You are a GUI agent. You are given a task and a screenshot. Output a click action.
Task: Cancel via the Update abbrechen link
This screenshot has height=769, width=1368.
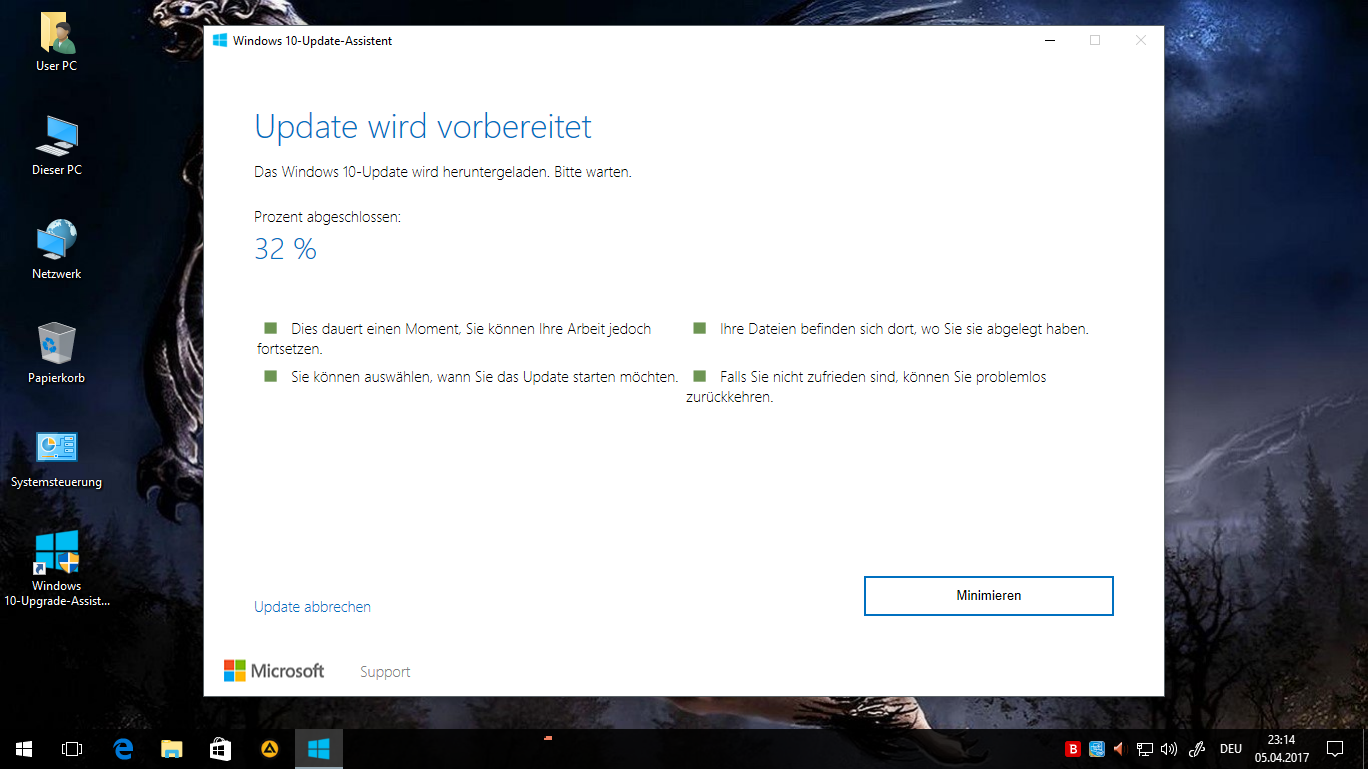click(x=312, y=607)
